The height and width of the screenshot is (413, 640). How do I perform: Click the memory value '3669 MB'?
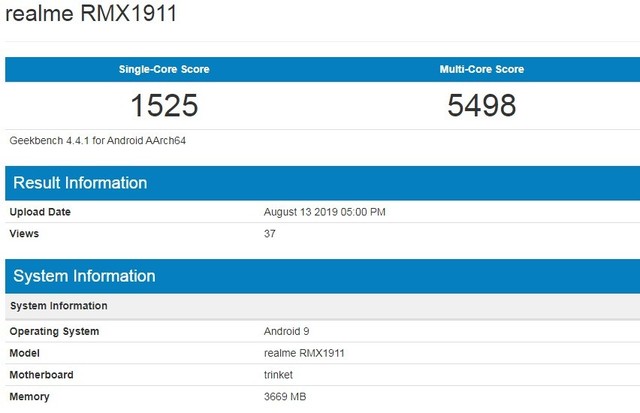285,397
